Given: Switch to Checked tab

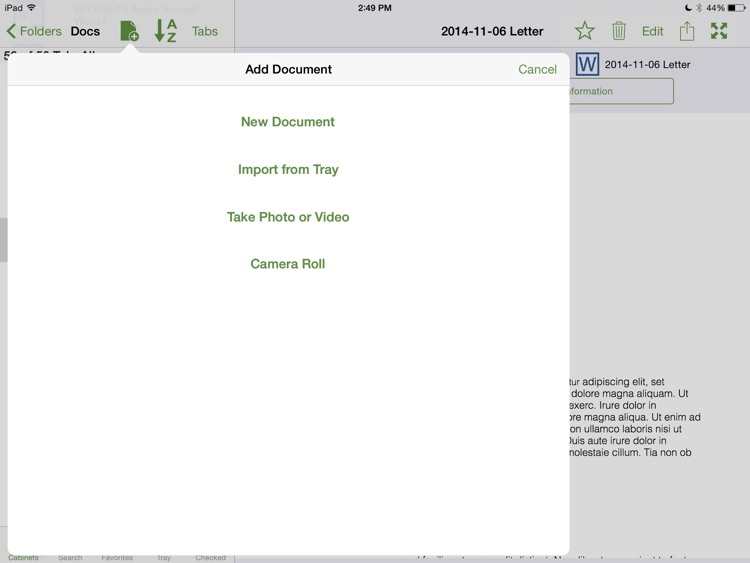Looking at the screenshot, I should [210, 558].
